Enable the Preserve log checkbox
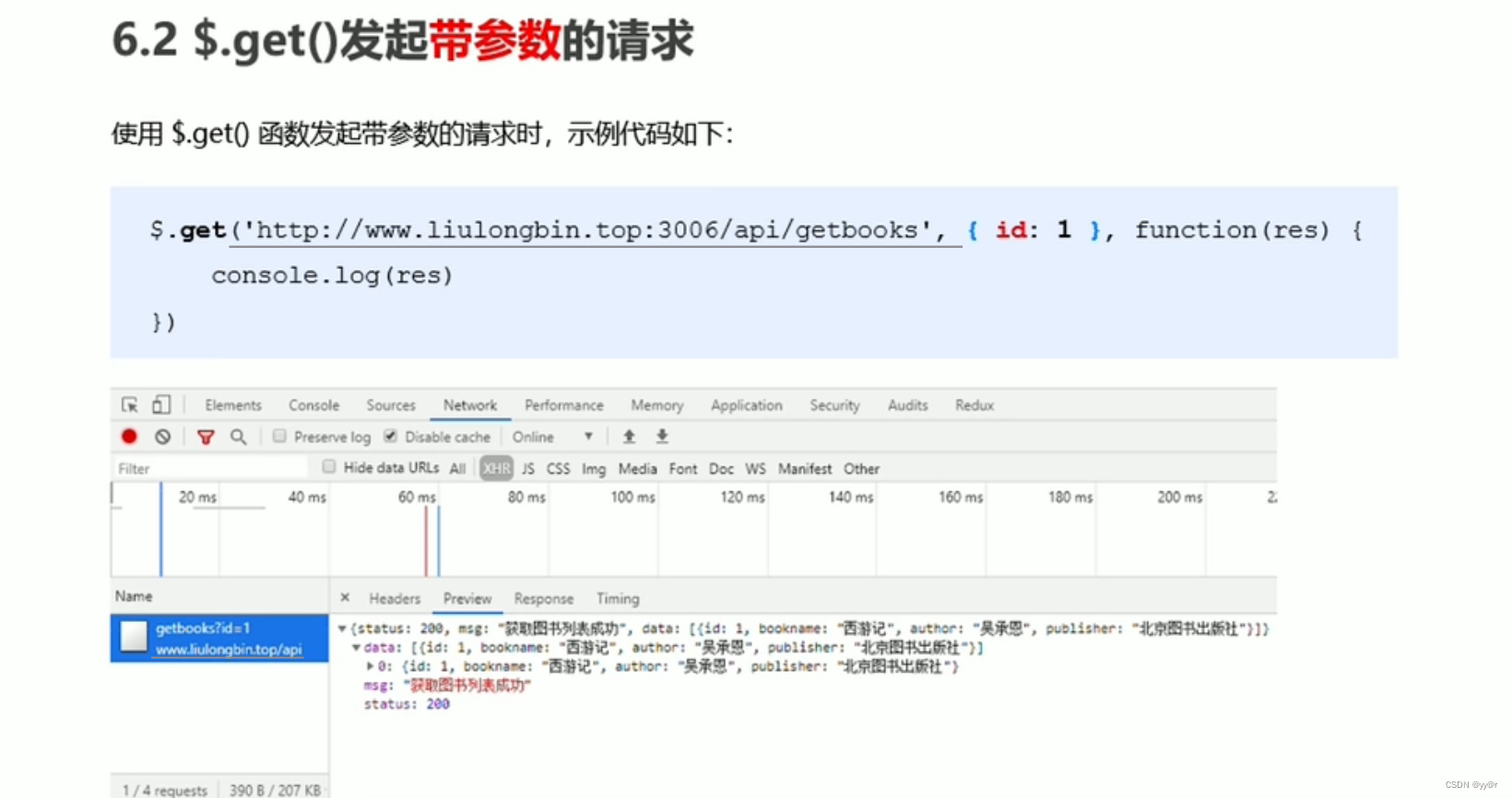 (279, 436)
